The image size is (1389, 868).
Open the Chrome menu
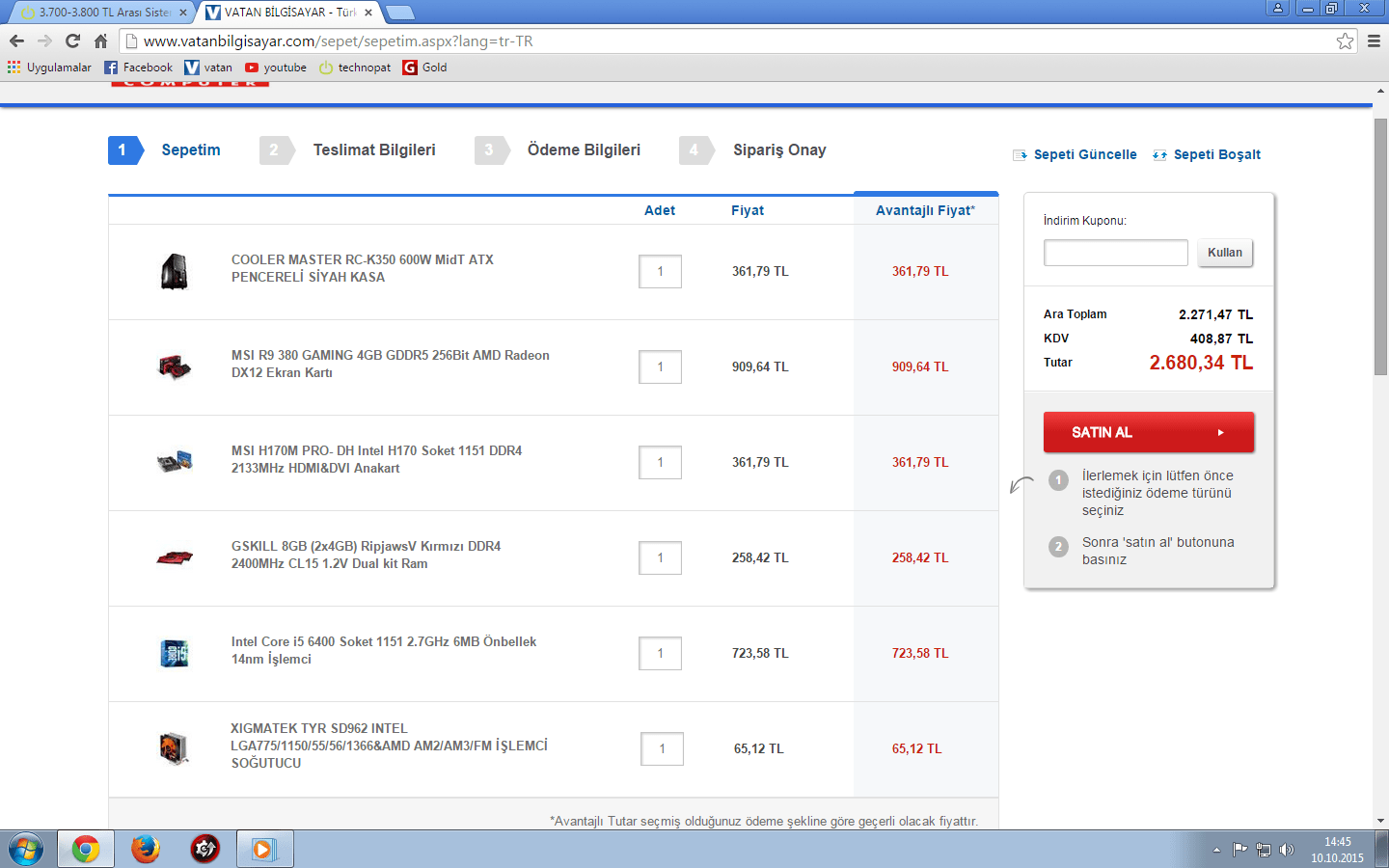click(1374, 41)
